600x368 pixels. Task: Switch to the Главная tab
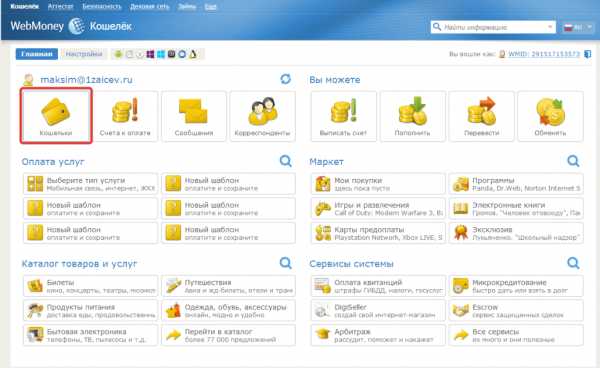[x=37, y=54]
